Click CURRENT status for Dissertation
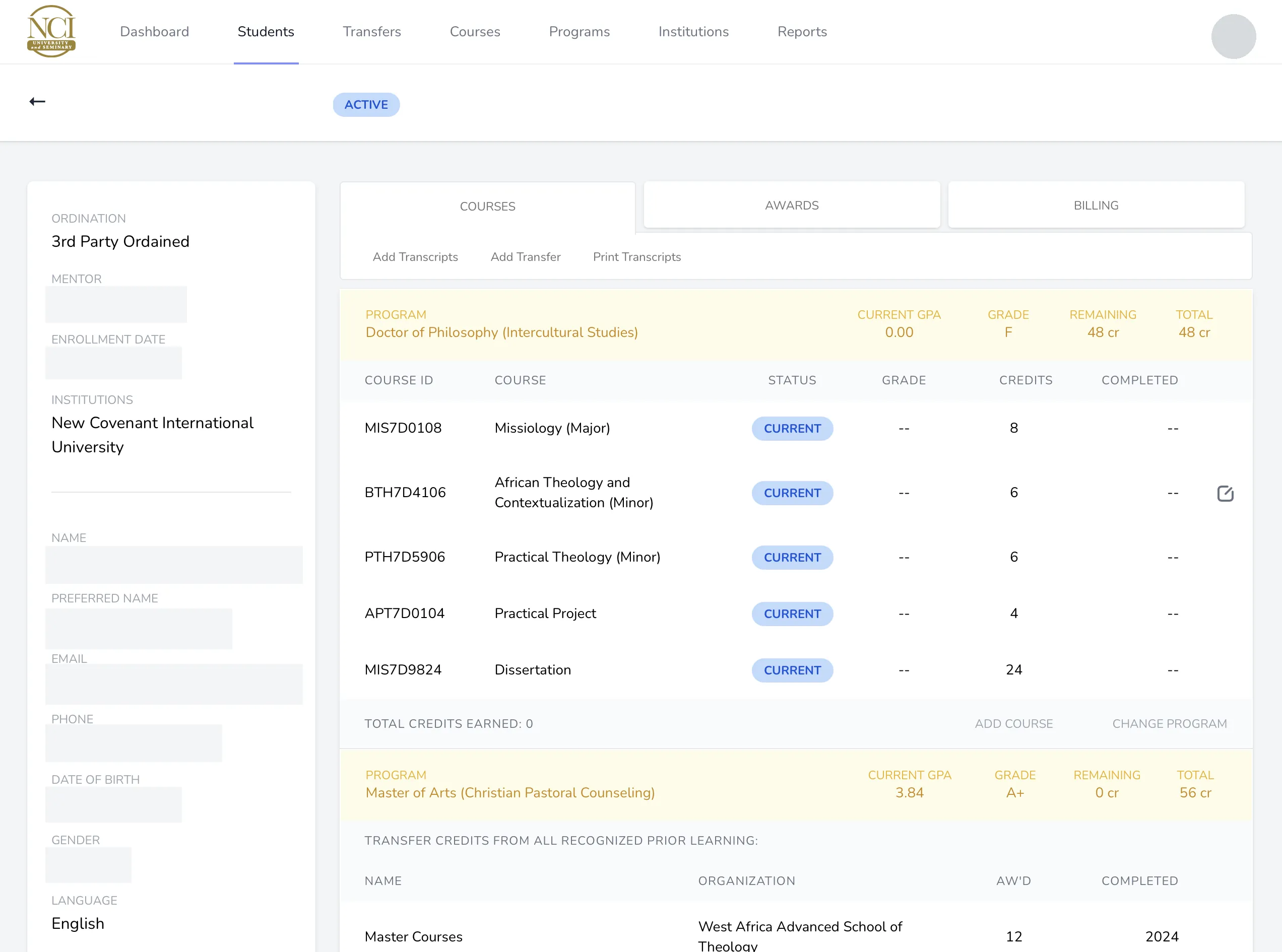Viewport: 1282px width, 952px height. click(x=792, y=670)
